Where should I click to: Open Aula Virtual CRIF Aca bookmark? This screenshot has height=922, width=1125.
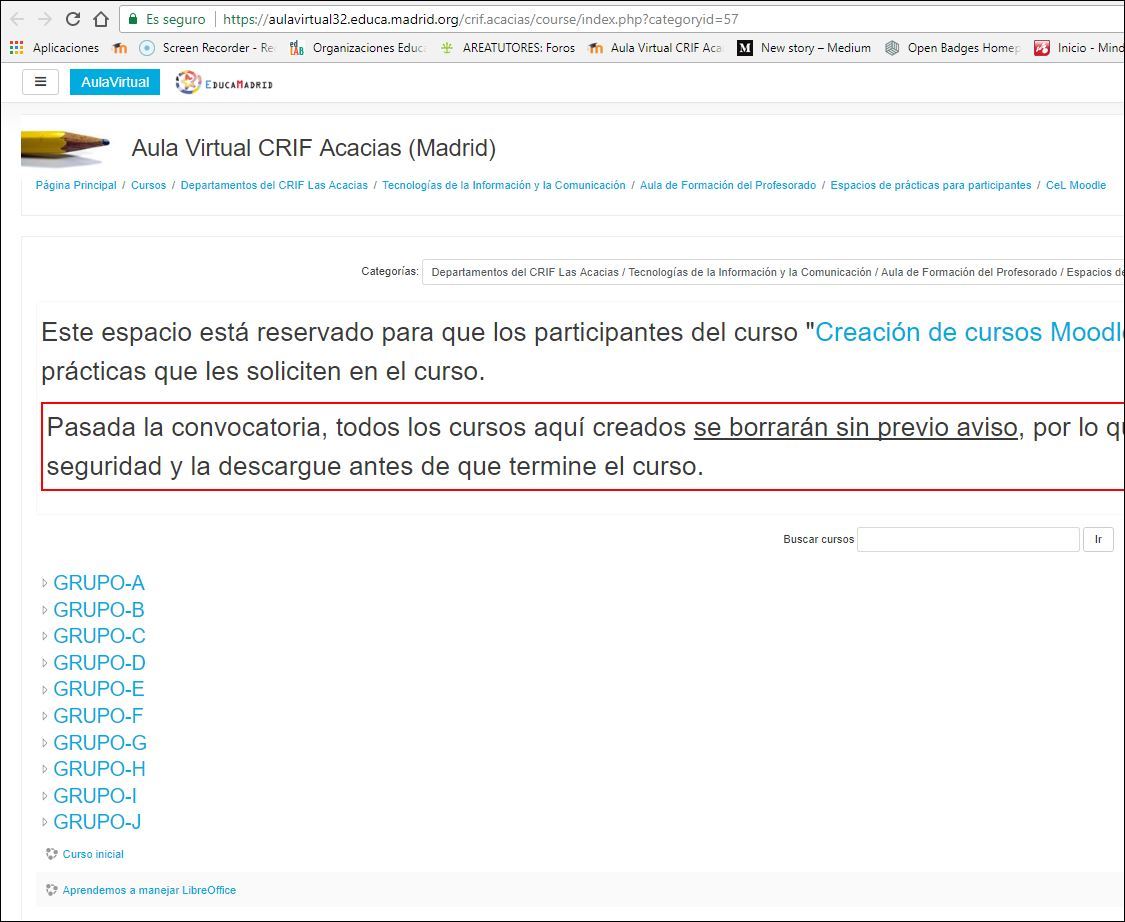pyautogui.click(x=655, y=48)
